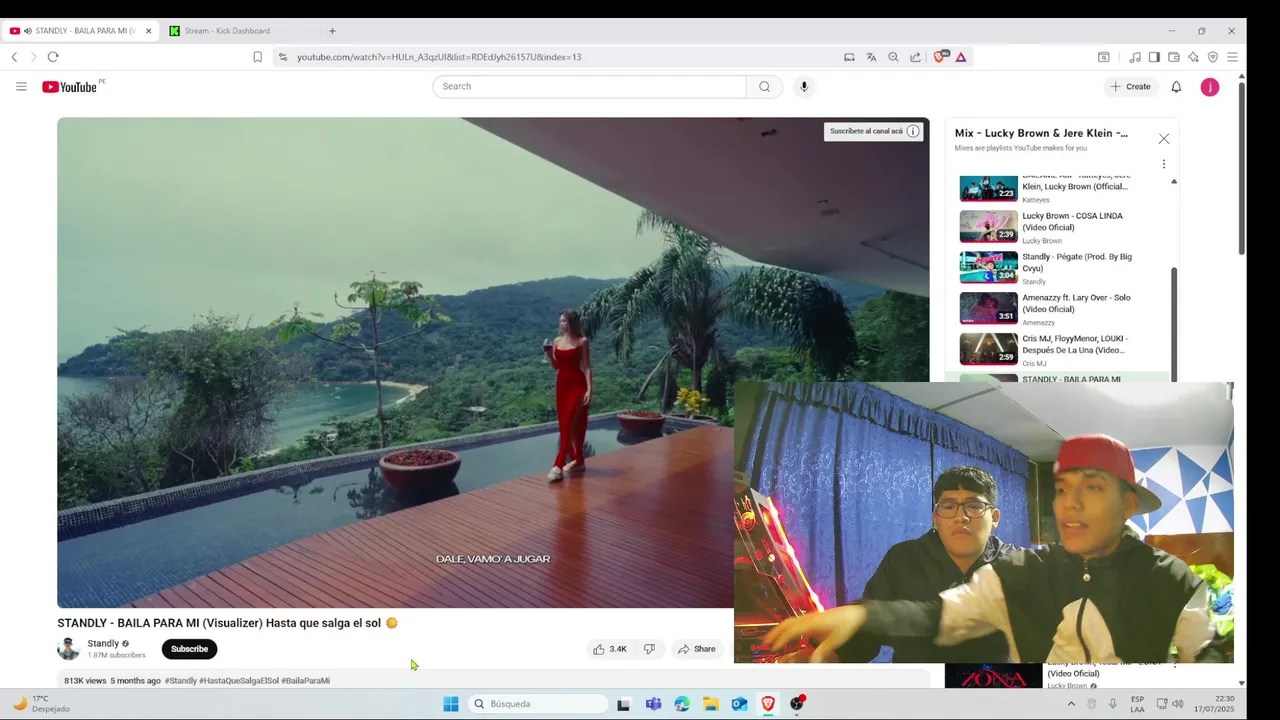The image size is (1280, 720).
Task: Reload the page with refresh icon
Action: click(x=53, y=57)
